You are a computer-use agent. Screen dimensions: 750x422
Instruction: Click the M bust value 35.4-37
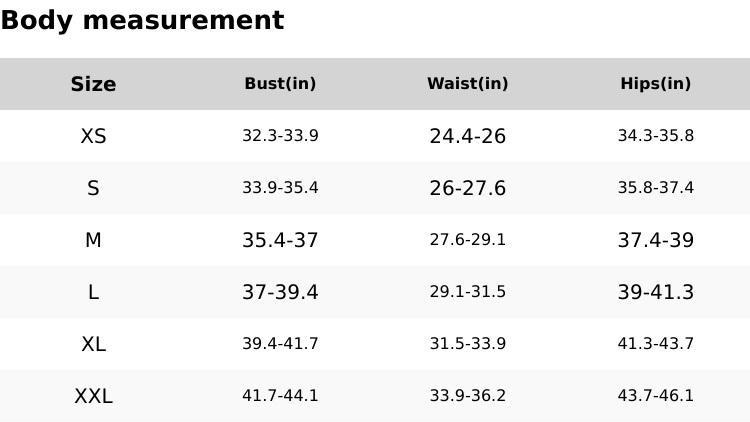(280, 240)
